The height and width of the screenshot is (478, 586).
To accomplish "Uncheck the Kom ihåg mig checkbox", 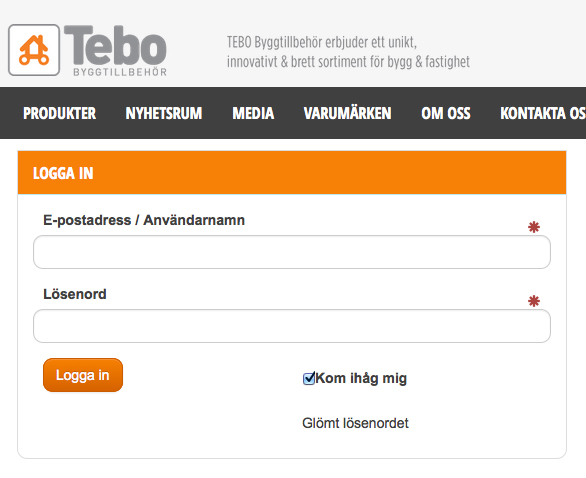I will click(309, 378).
